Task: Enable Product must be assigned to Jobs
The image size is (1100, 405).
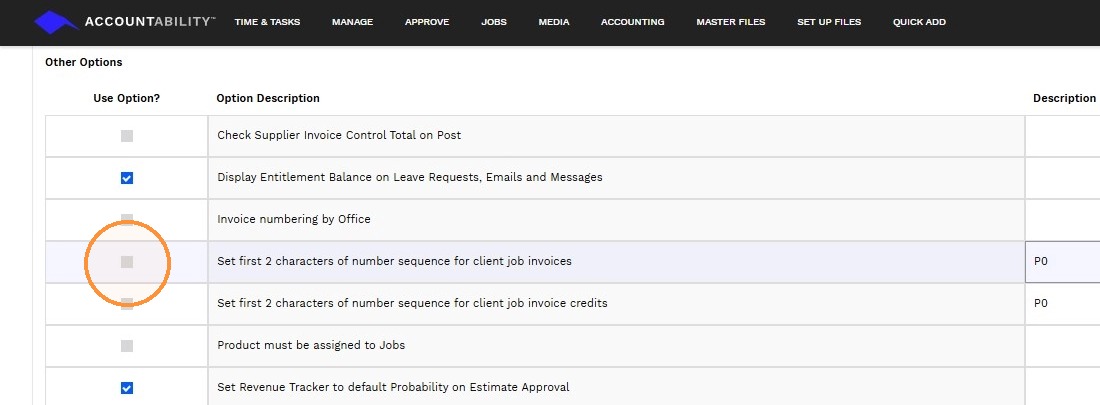Action: point(127,346)
